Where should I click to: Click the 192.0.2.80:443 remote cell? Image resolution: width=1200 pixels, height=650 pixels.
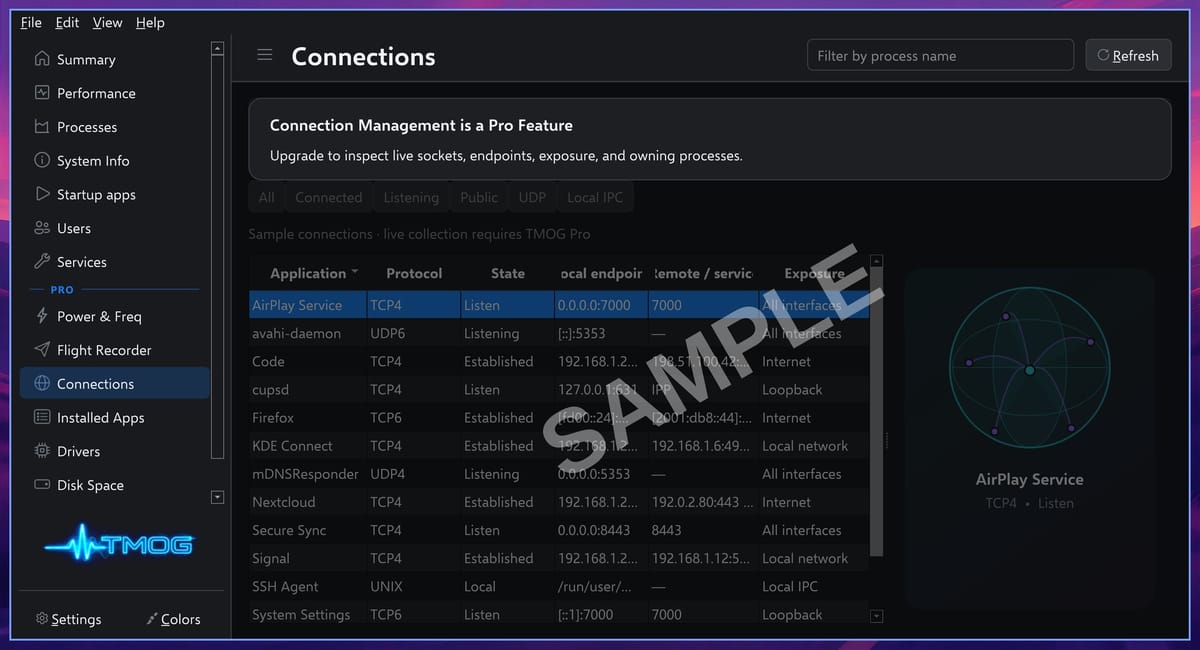click(703, 502)
